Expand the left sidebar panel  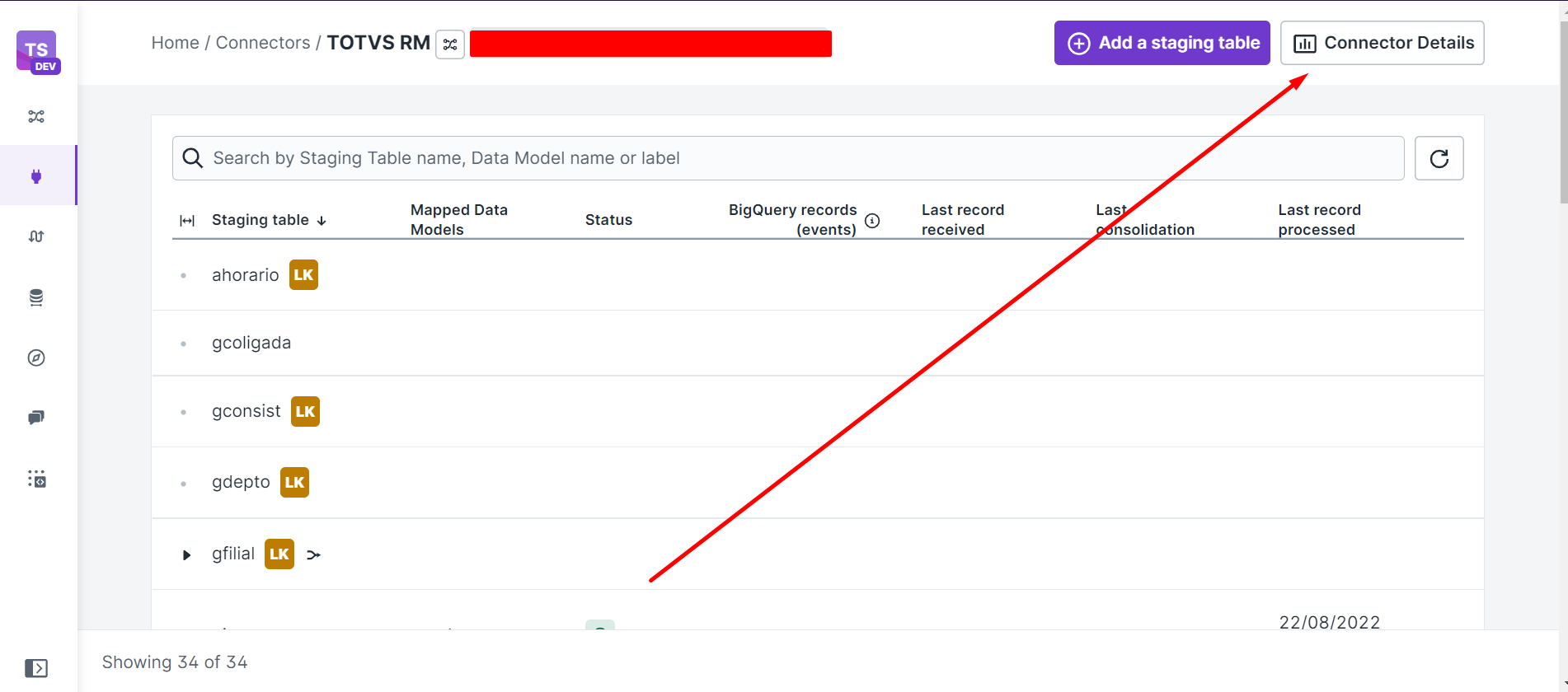(36, 667)
